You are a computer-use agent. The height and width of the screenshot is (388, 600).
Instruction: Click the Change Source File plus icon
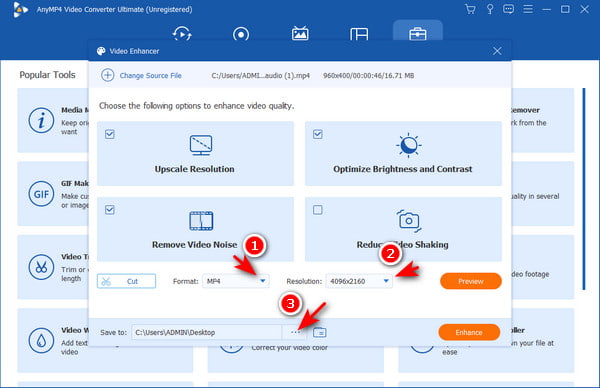pyautogui.click(x=108, y=75)
